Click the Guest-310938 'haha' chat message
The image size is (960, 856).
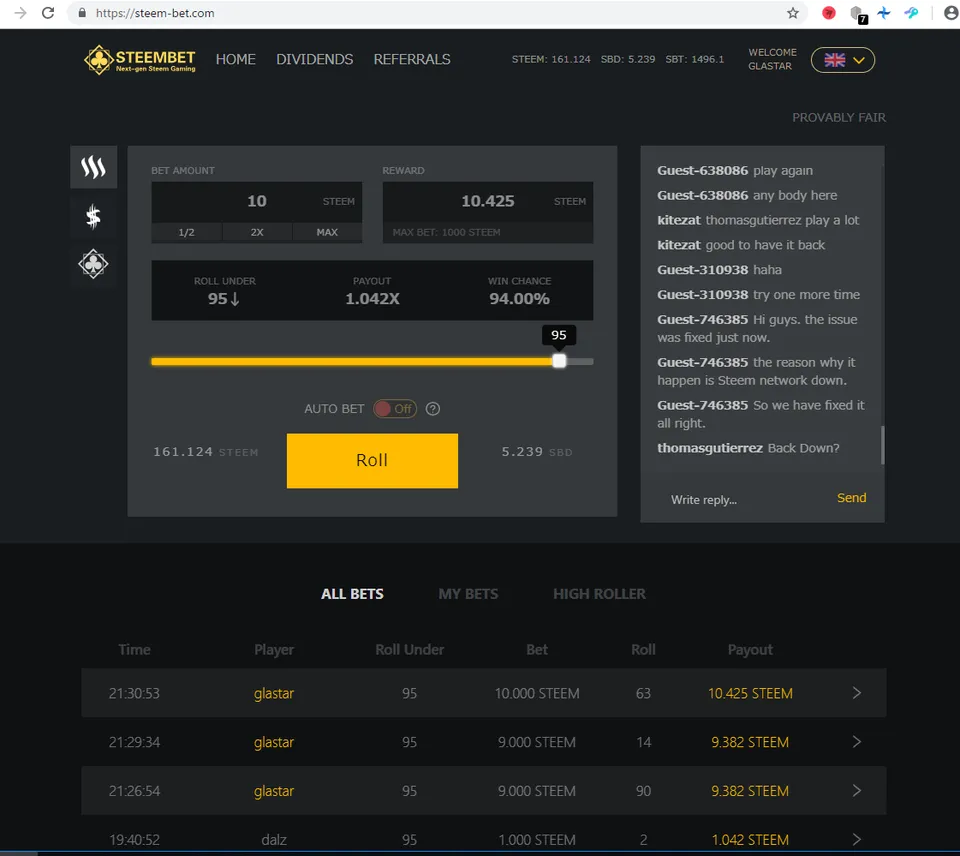719,270
